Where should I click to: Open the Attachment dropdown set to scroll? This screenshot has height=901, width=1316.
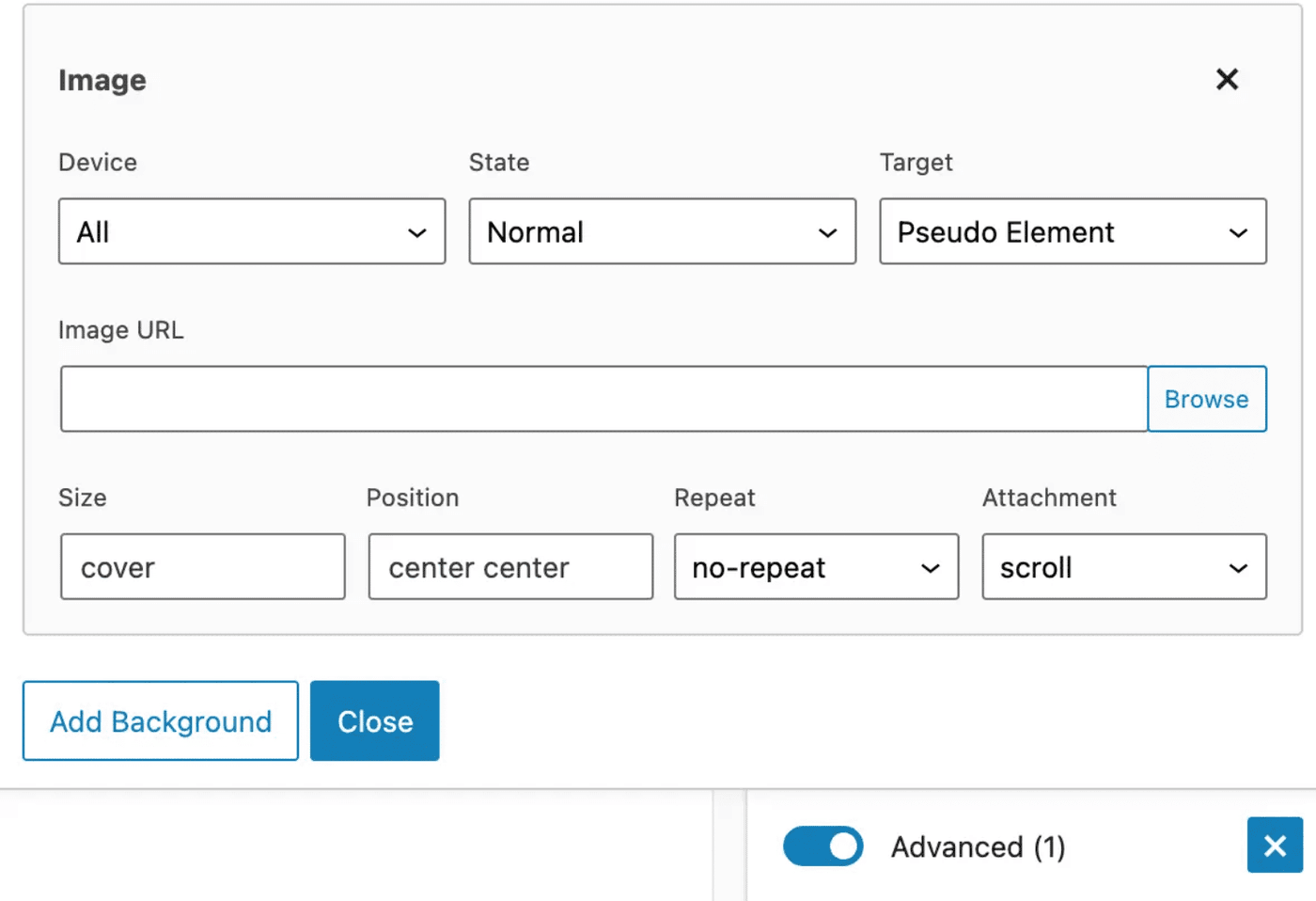(x=1124, y=567)
